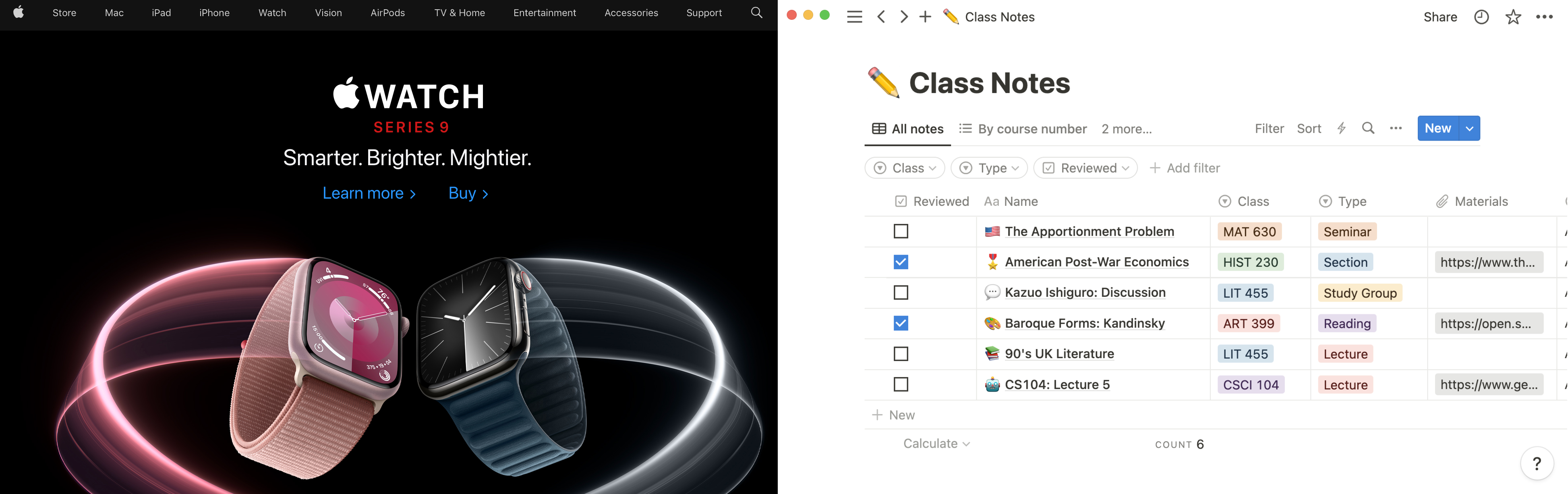Click the Apple website search icon
This screenshot has height=494, width=1568.
(756, 13)
